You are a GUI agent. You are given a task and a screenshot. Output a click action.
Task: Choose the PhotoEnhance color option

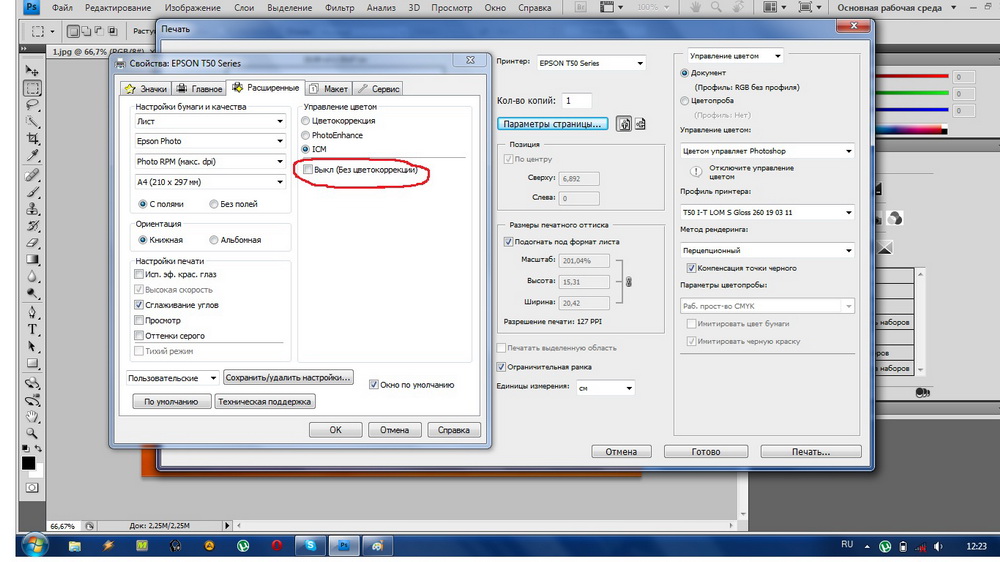pos(306,135)
